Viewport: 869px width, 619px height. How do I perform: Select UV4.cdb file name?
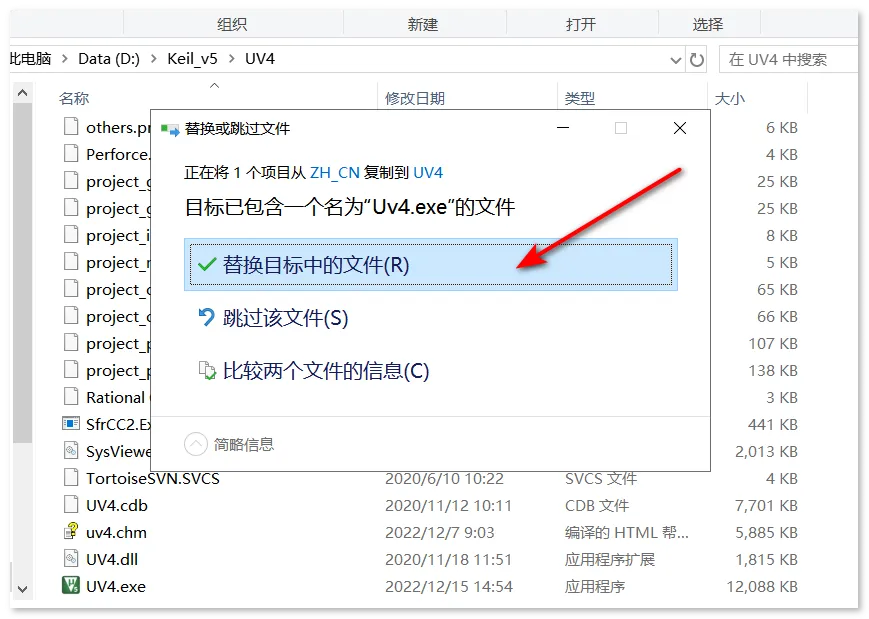coord(117,505)
